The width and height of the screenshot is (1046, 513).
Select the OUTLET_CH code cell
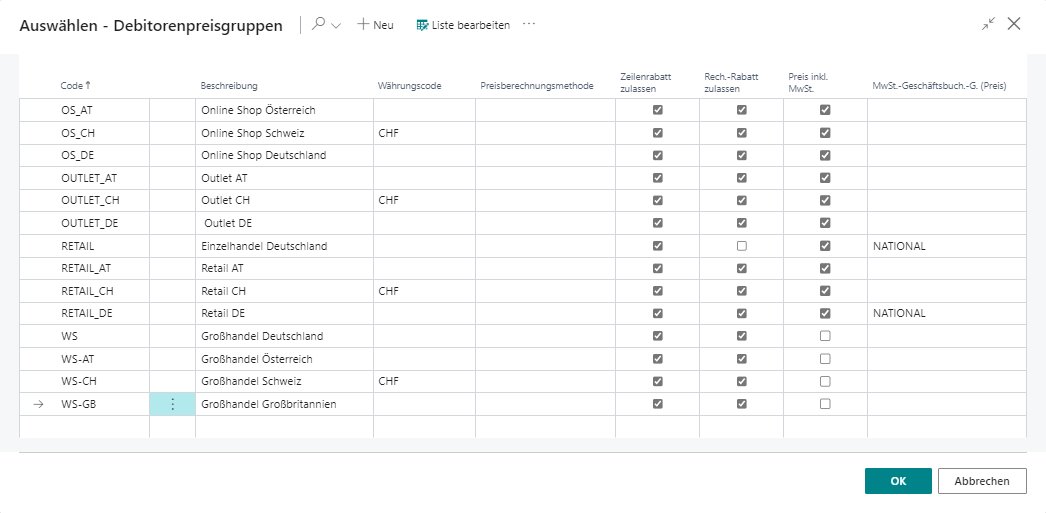(x=90, y=200)
